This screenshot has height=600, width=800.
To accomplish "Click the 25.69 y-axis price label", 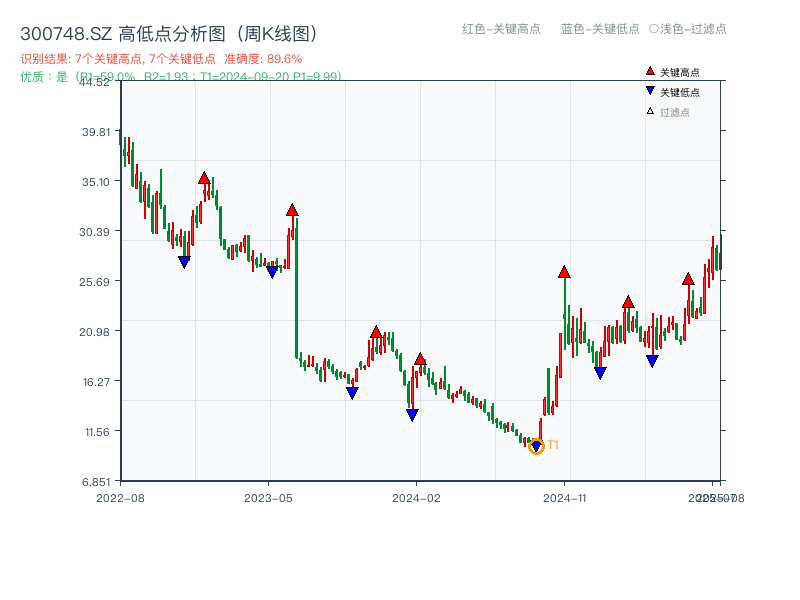I will [x=94, y=282].
